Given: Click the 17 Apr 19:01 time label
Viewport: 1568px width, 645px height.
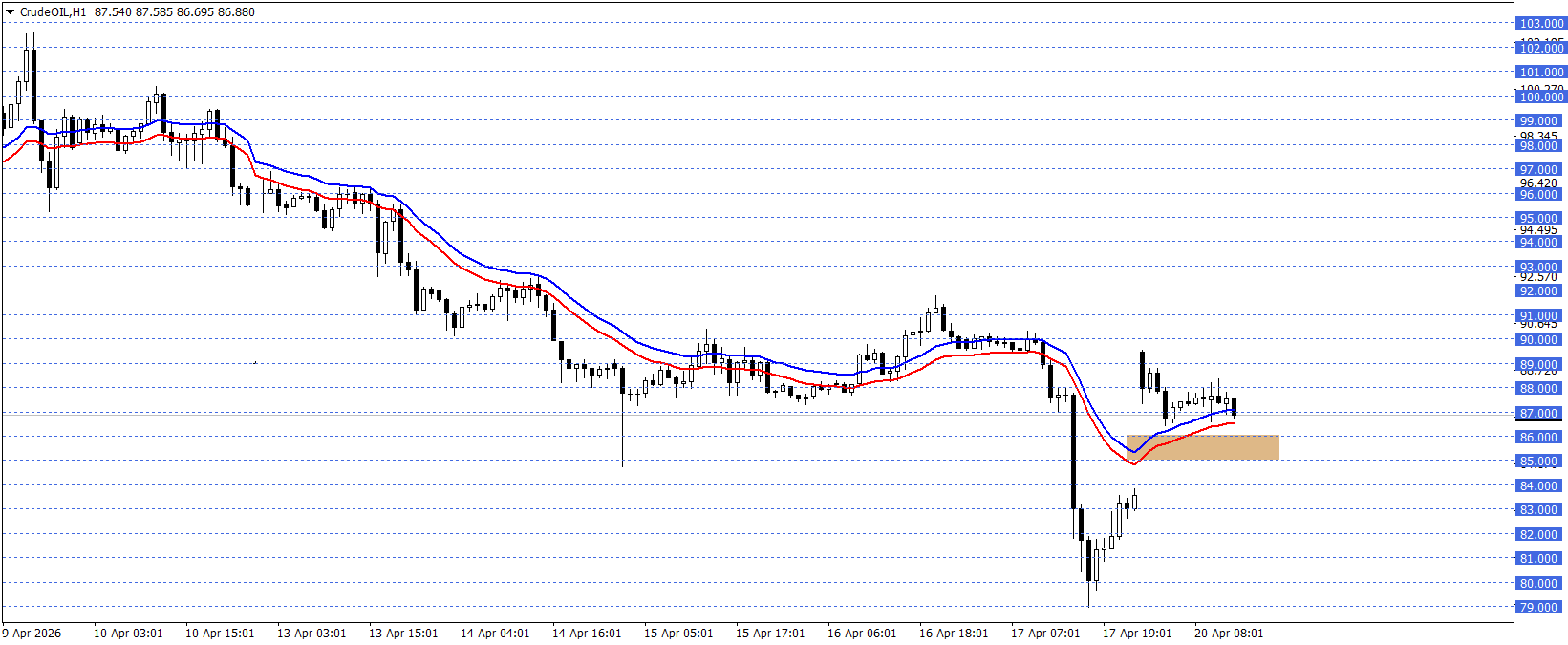Looking at the screenshot, I should click(x=1137, y=634).
